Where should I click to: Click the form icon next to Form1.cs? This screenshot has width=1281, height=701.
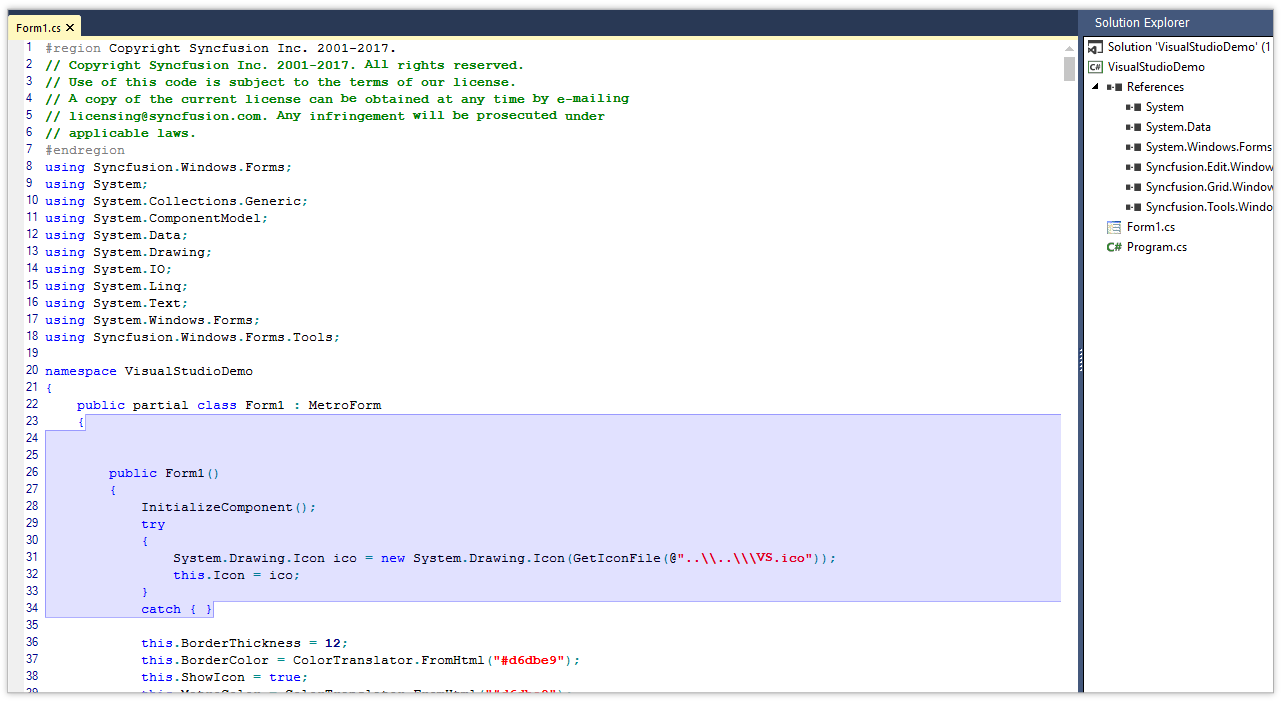(x=1114, y=227)
